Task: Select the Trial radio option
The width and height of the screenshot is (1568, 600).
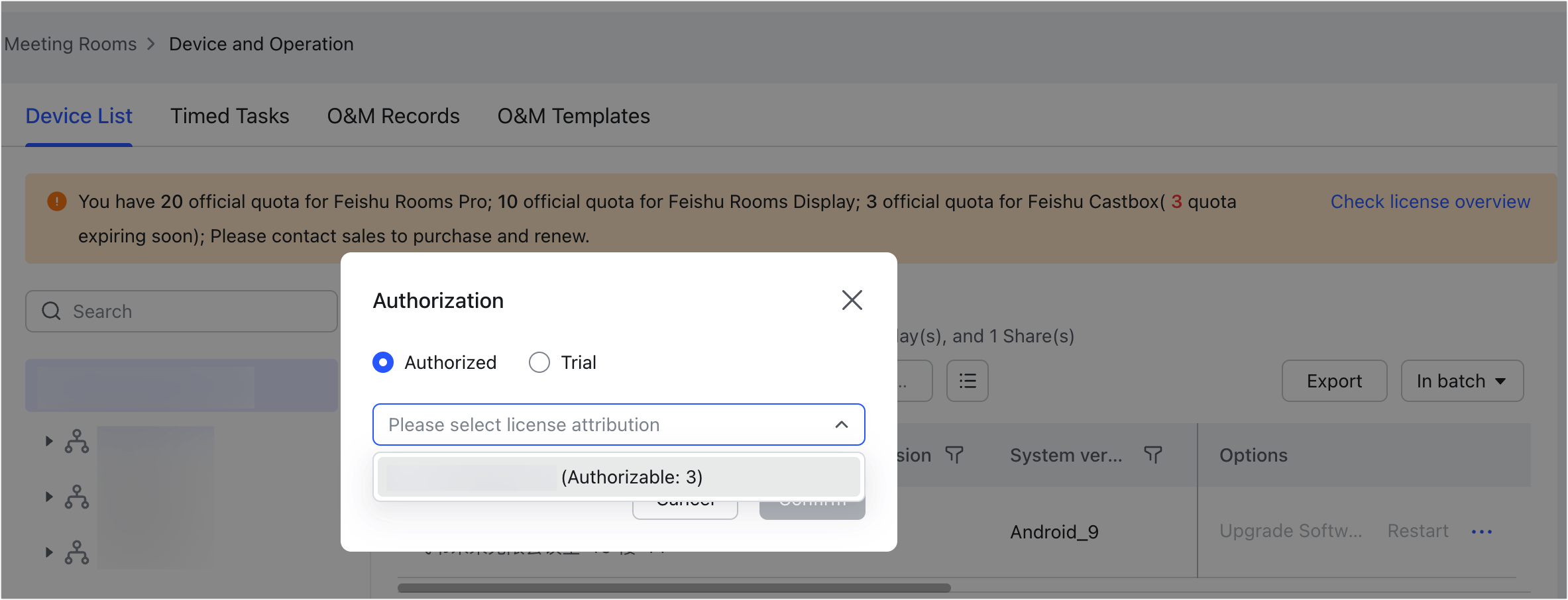Action: point(539,362)
